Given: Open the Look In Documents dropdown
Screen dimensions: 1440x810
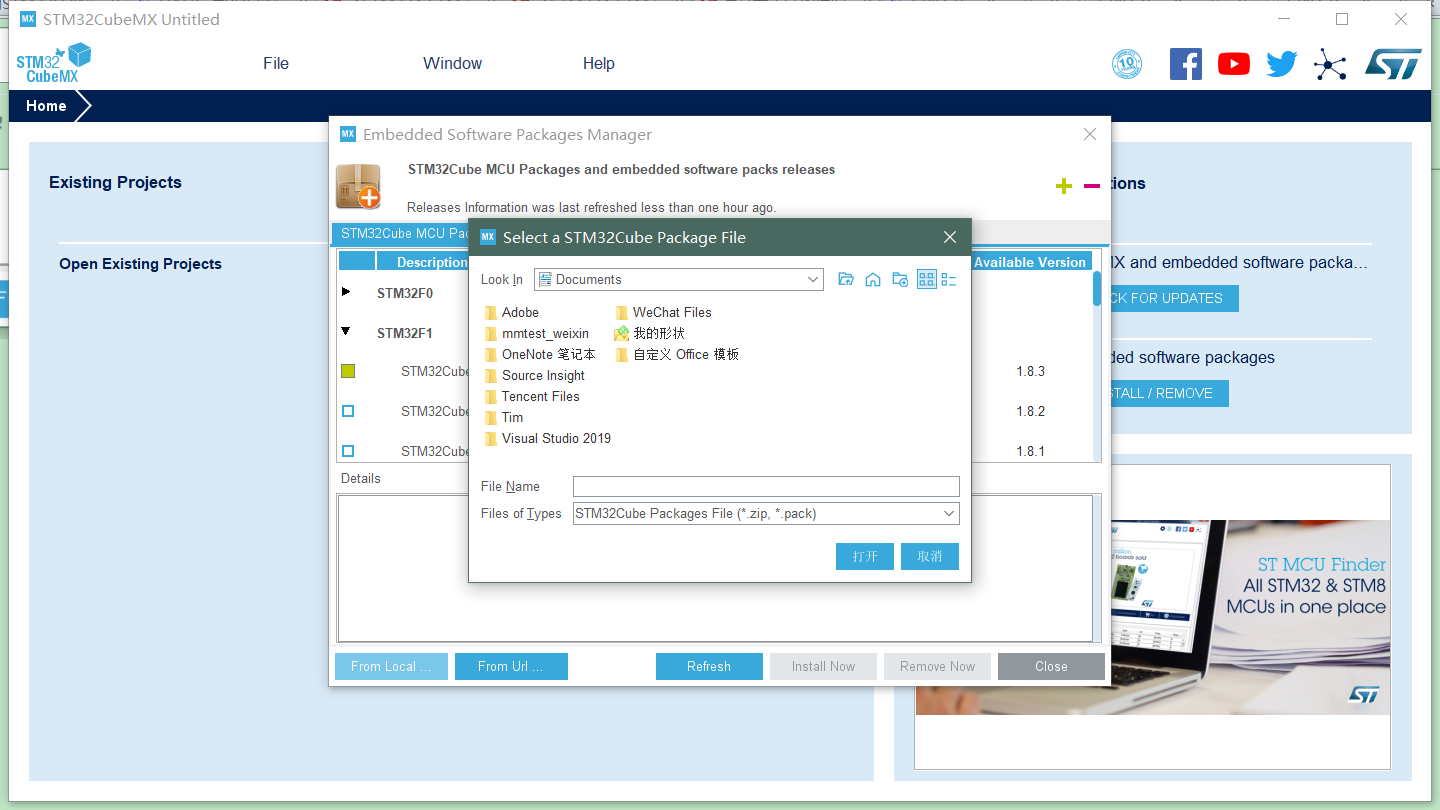Looking at the screenshot, I should [x=679, y=280].
